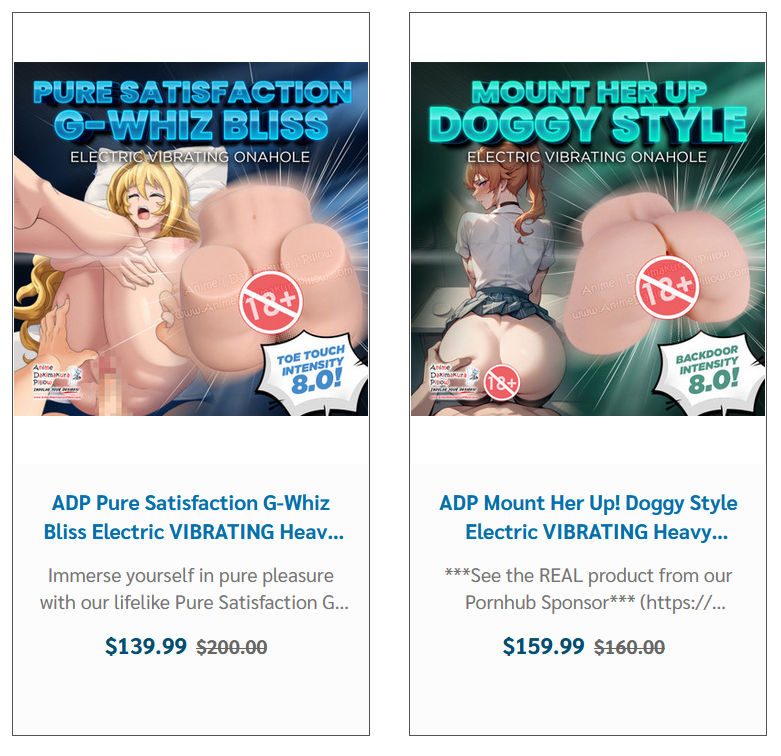Open the Mount Her Up product image
Image resolution: width=781 pixels, height=756 pixels.
[588, 239]
